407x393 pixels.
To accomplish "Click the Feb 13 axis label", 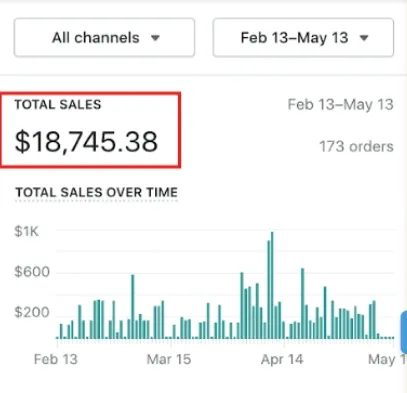I will [56, 359].
